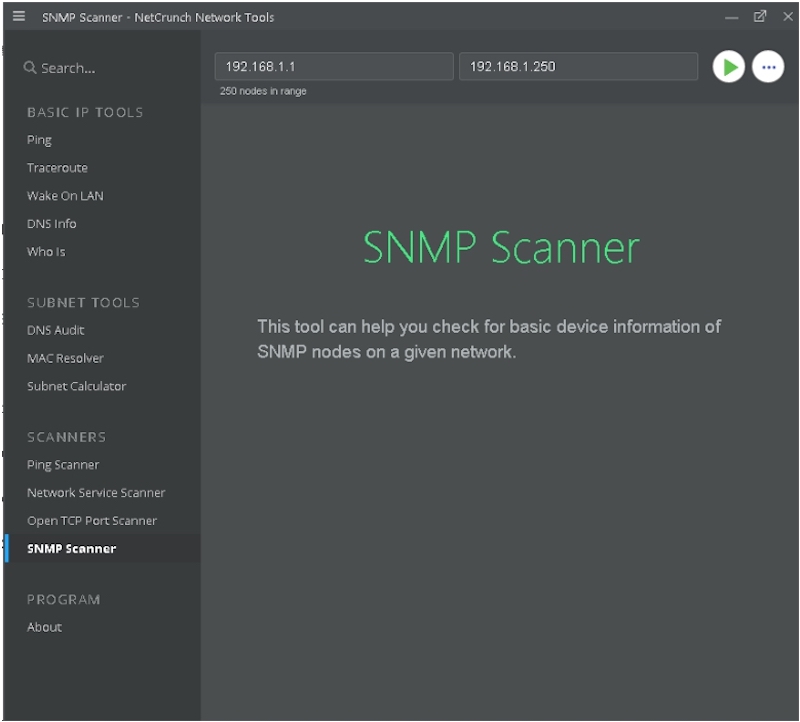
Task: Open the Who Is tool
Action: pos(46,252)
